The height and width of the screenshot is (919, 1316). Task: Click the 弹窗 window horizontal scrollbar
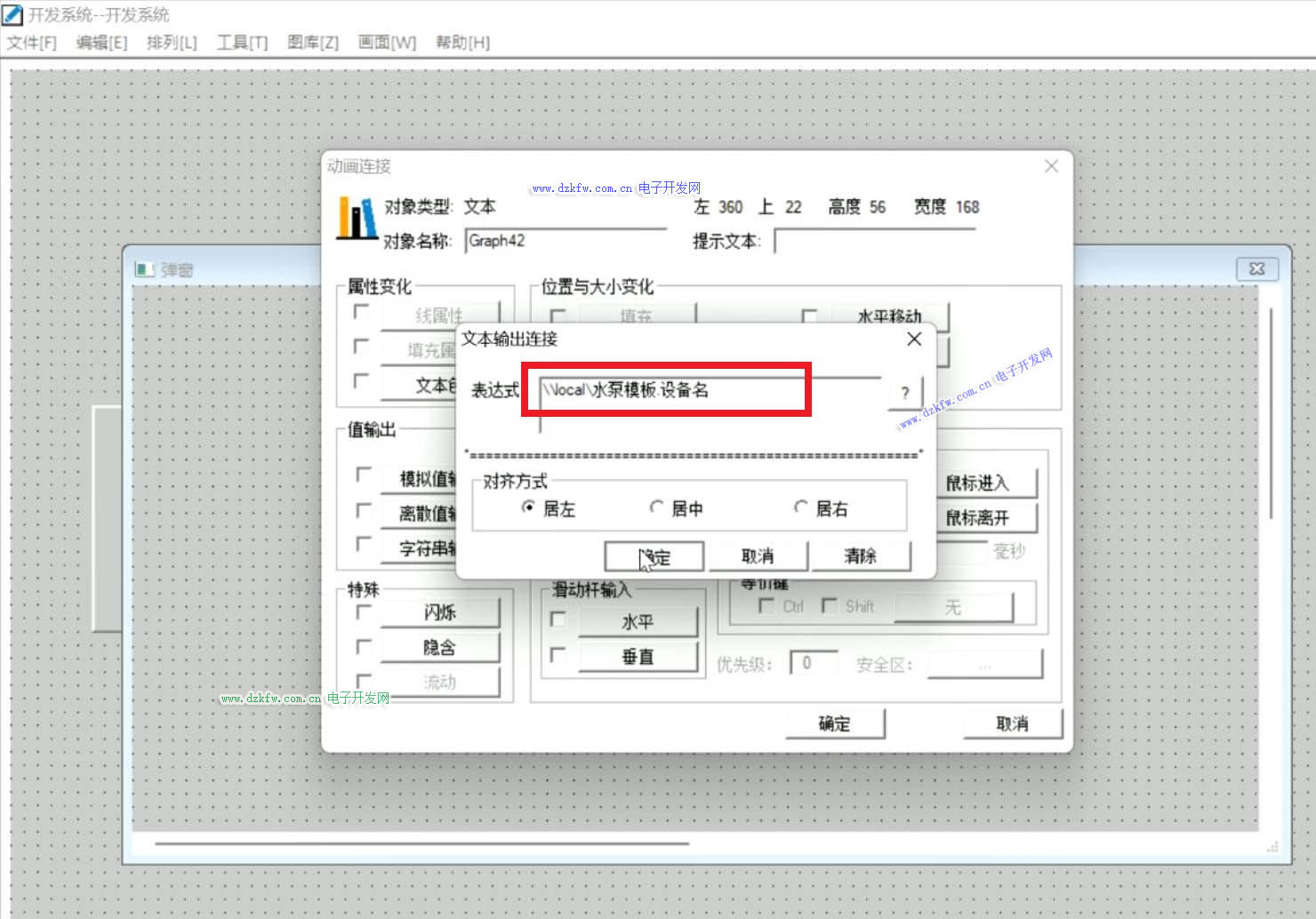pyautogui.click(x=422, y=843)
